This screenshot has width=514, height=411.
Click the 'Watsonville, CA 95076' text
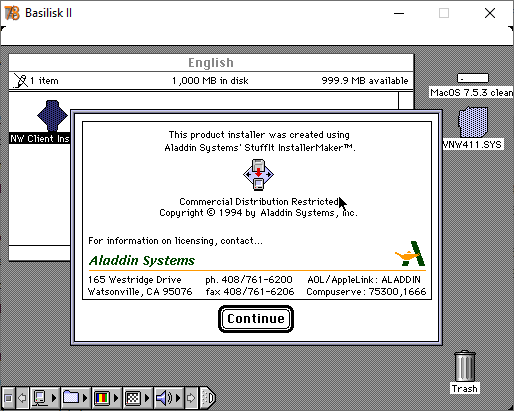[x=140, y=292]
